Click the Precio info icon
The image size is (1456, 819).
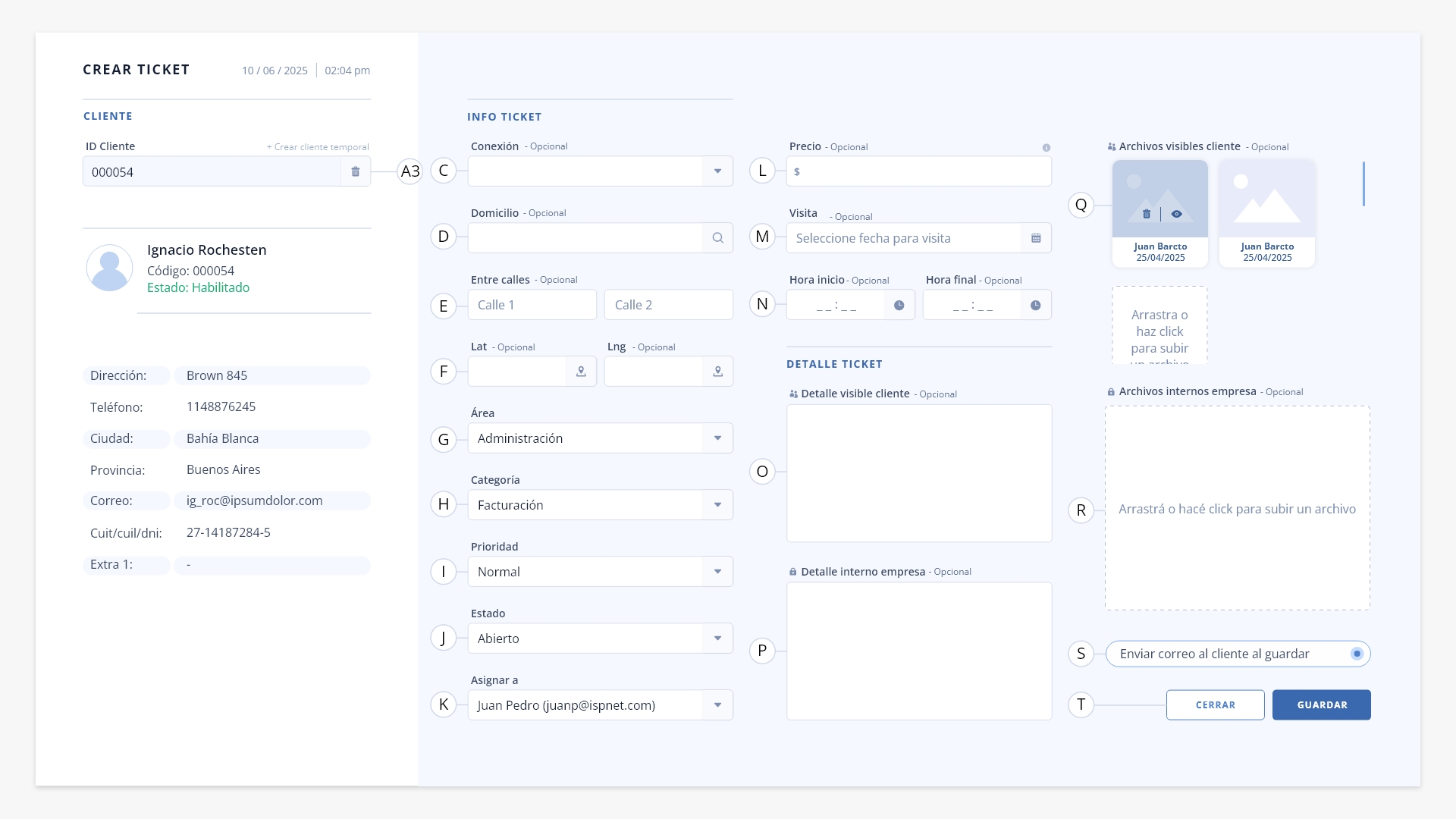pyautogui.click(x=1046, y=148)
